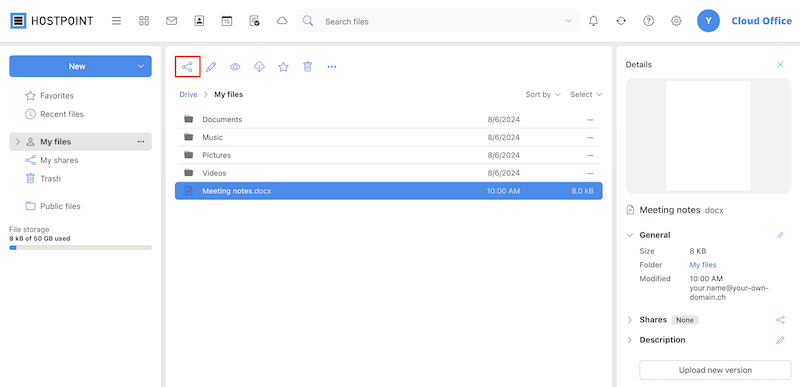Click the share icon next to Shares
This screenshot has width=800, height=387.
pyautogui.click(x=780, y=320)
